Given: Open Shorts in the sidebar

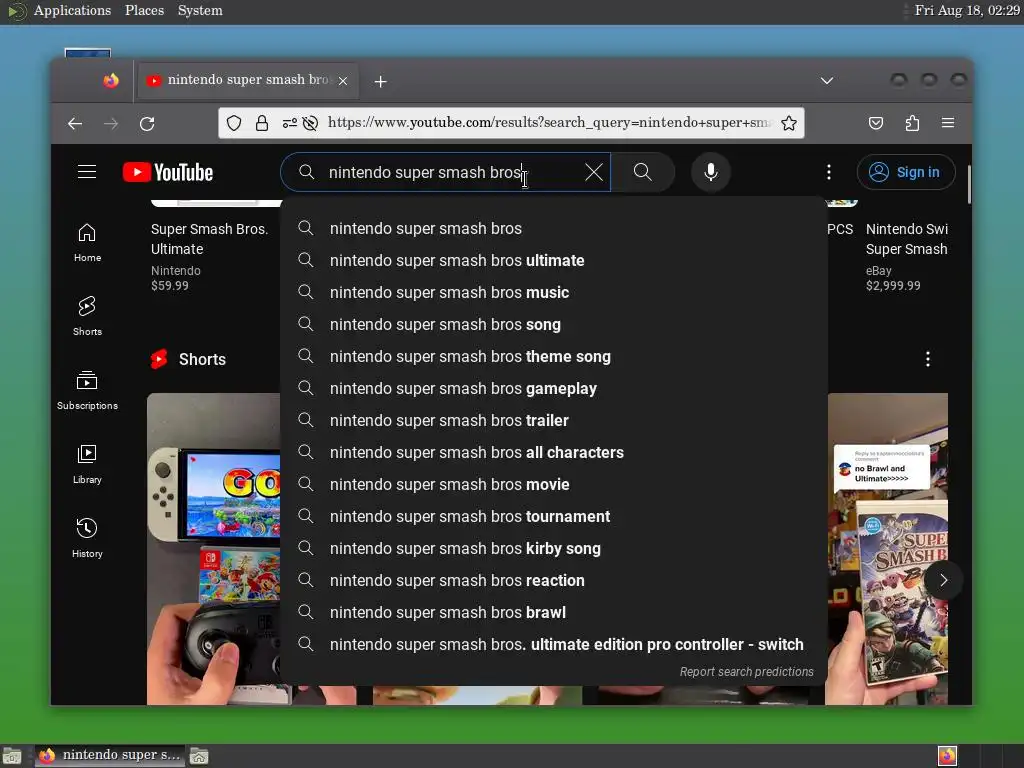Looking at the screenshot, I should click(88, 316).
